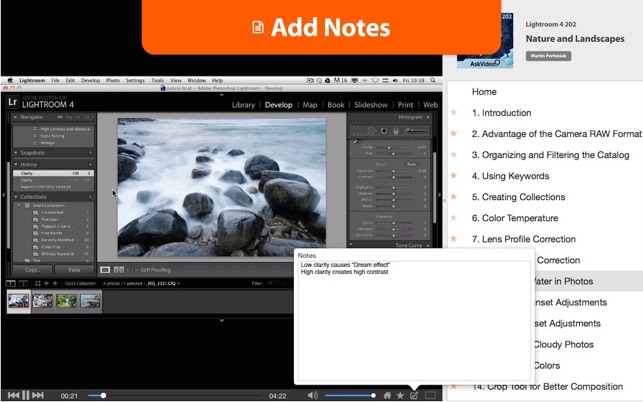Click the player home icon
Image resolution: width=643 pixels, height=402 pixels.
[x=387, y=395]
